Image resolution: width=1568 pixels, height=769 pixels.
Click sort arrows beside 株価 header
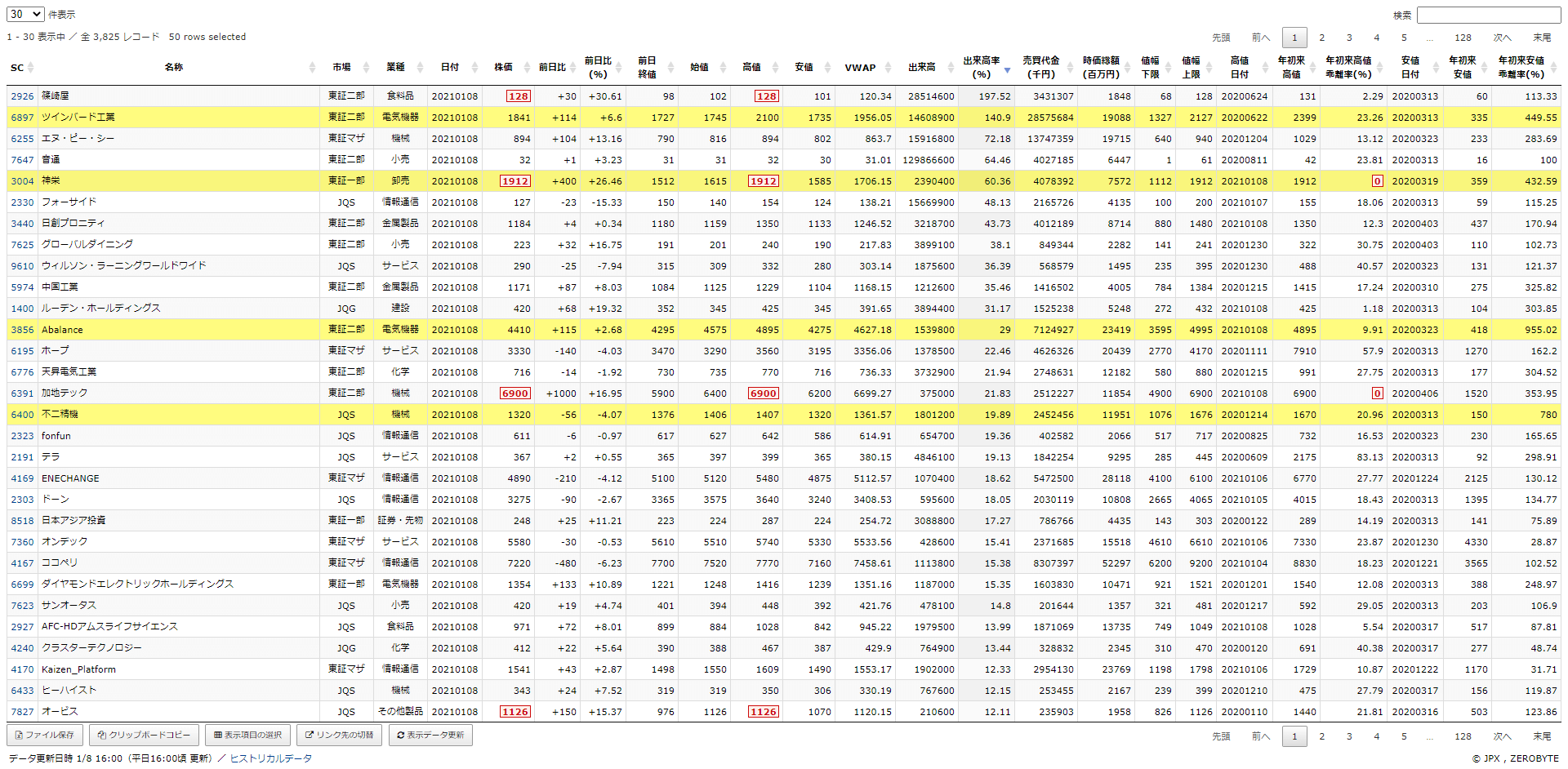point(528,68)
